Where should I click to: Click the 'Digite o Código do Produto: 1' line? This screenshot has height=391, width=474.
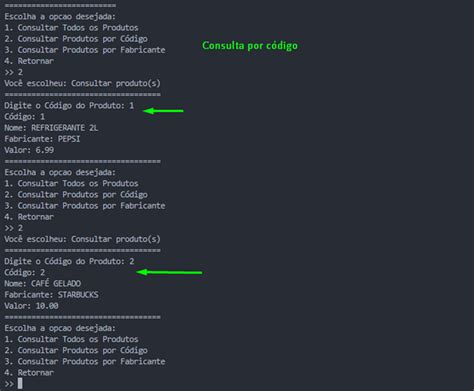(69, 106)
